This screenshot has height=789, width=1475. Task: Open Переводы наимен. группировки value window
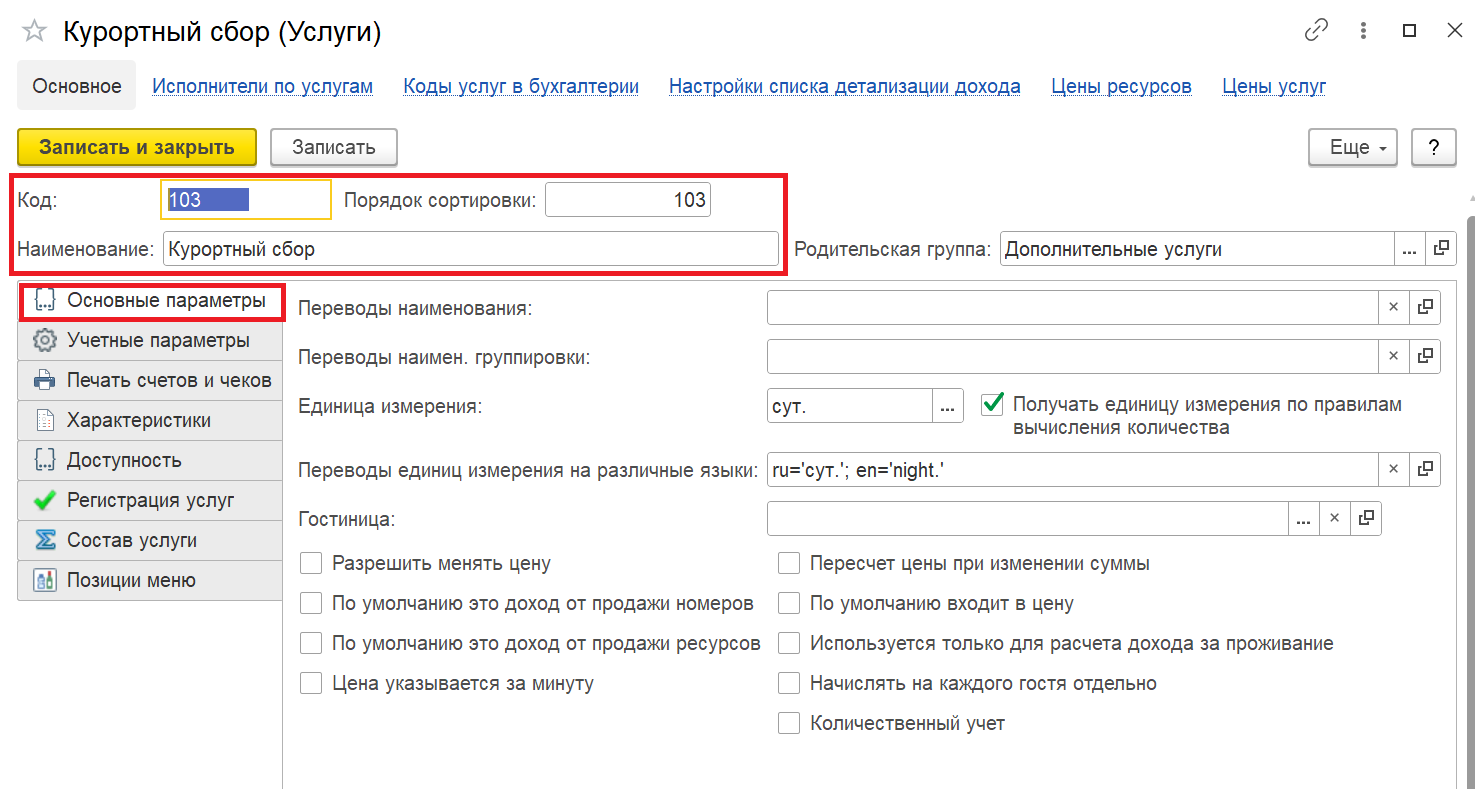coord(1425,356)
